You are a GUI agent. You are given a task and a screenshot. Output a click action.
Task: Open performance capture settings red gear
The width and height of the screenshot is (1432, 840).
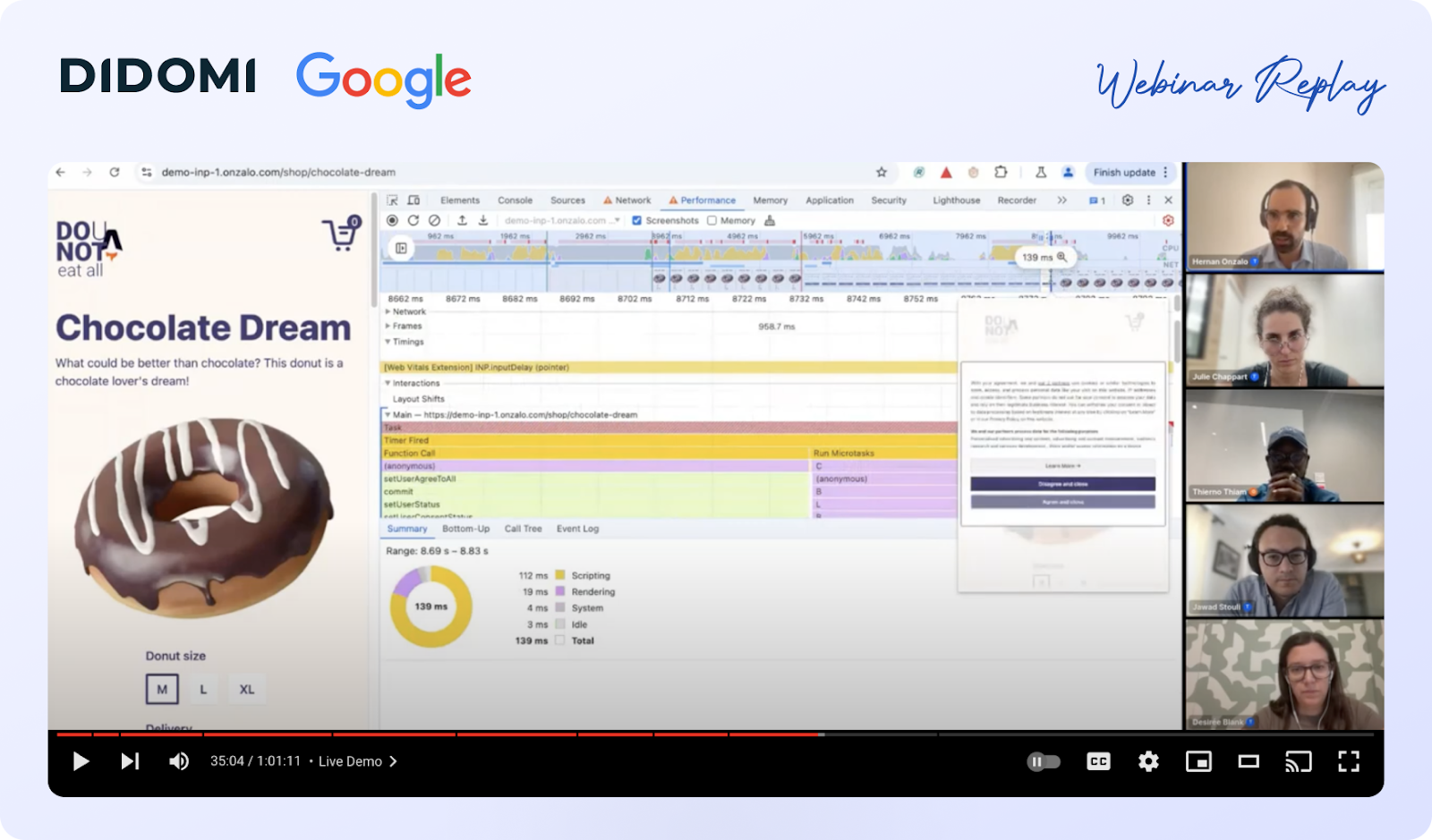click(x=1168, y=220)
